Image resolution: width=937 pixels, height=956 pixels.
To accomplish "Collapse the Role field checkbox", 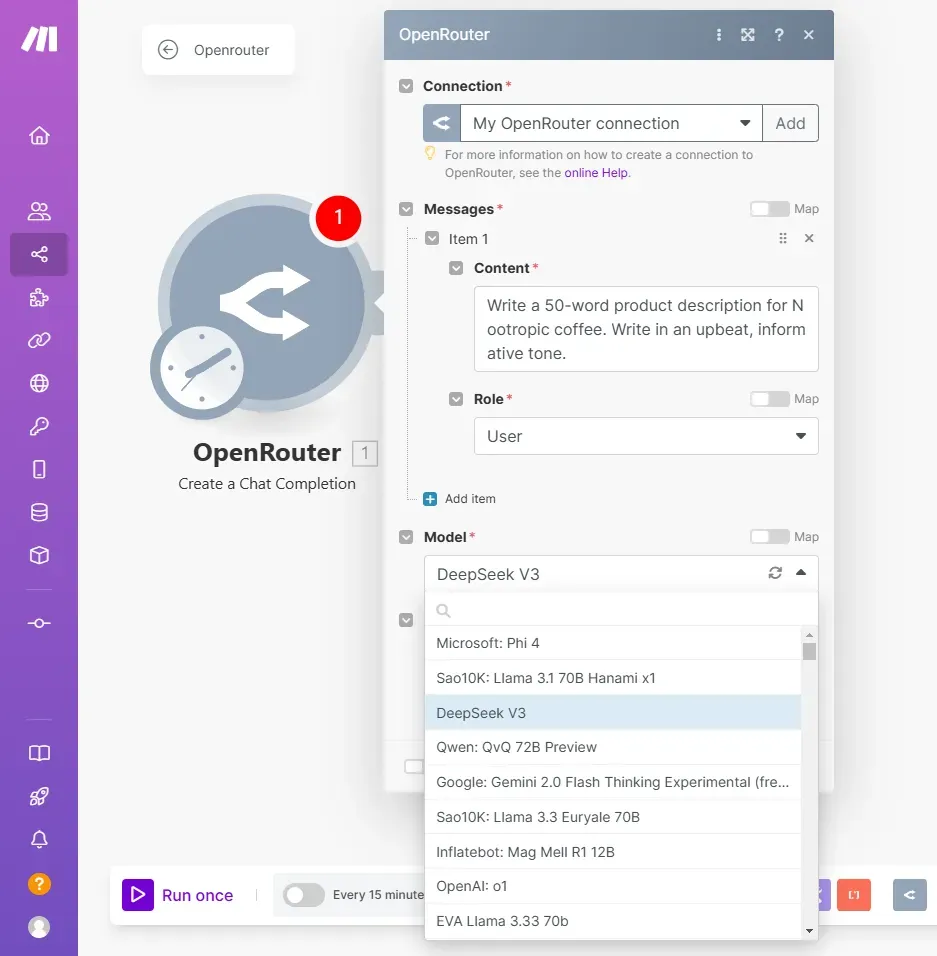I will (456, 399).
